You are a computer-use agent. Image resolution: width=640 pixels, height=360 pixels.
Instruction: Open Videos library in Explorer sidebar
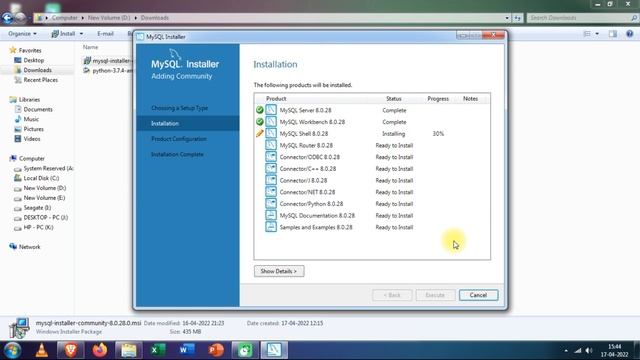27,138
